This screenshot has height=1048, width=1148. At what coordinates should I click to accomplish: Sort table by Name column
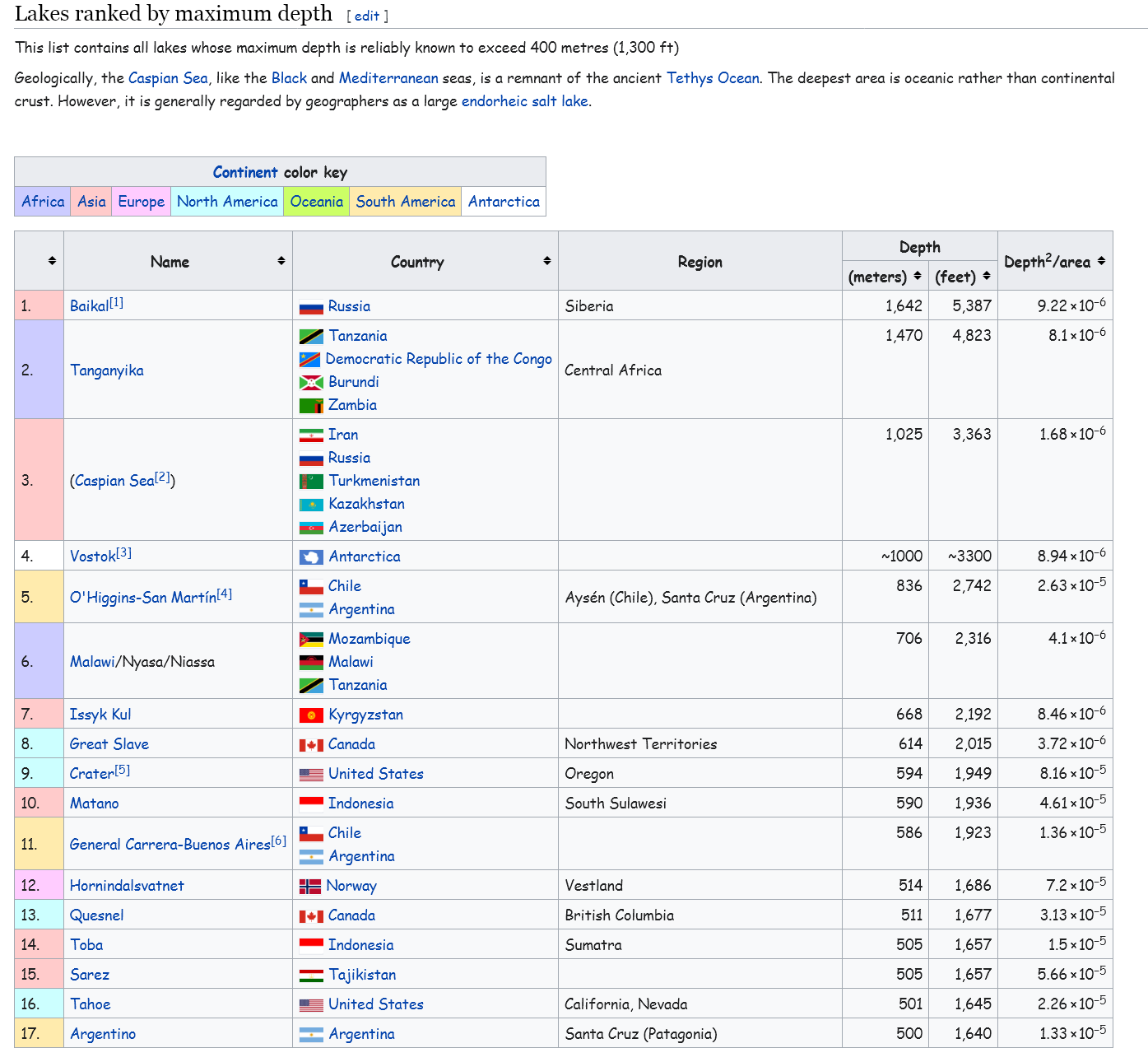[281, 261]
